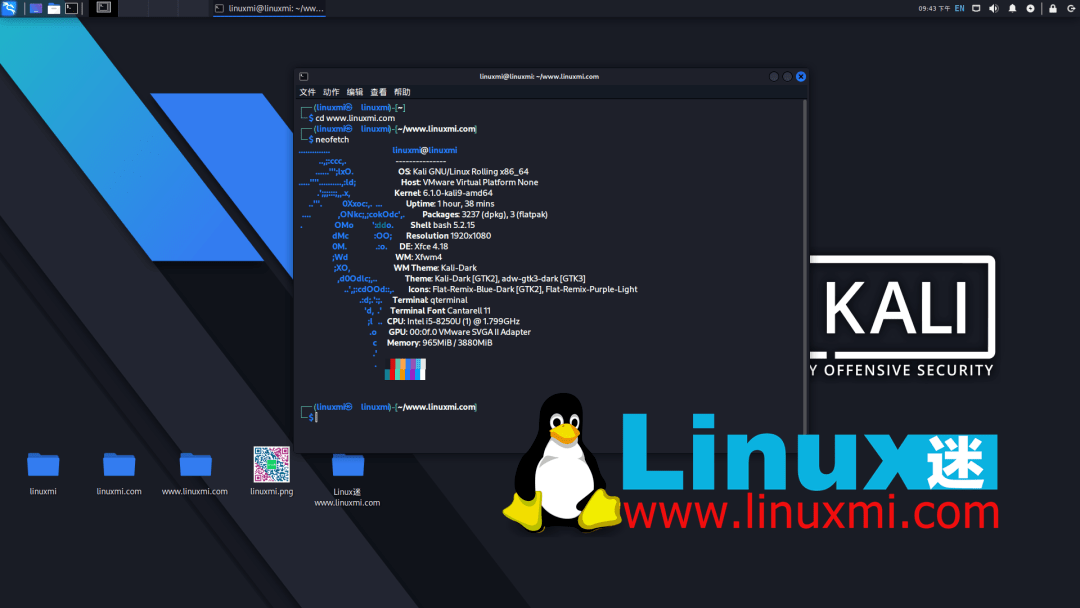This screenshot has width=1080, height=608.
Task: Open a terminal from the panel launcher icon
Action: (x=70, y=9)
